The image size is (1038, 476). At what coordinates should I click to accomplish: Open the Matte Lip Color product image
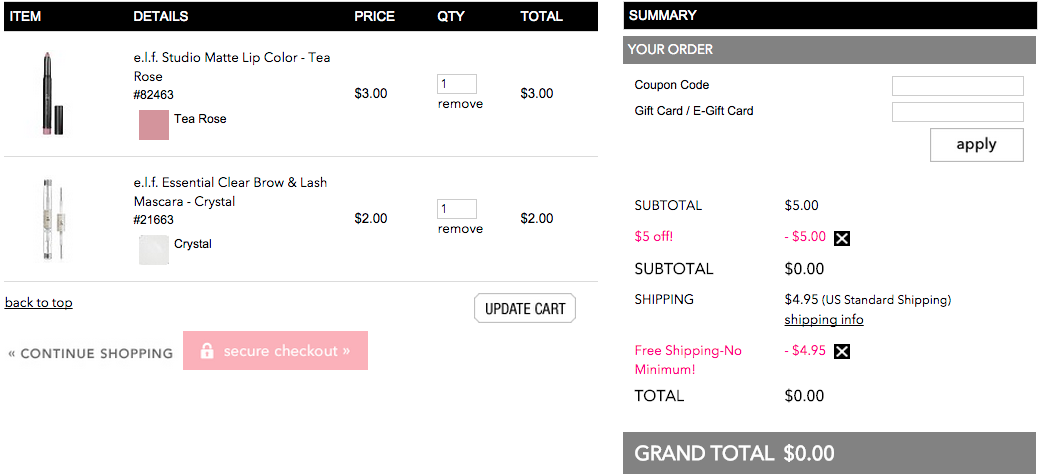point(50,93)
